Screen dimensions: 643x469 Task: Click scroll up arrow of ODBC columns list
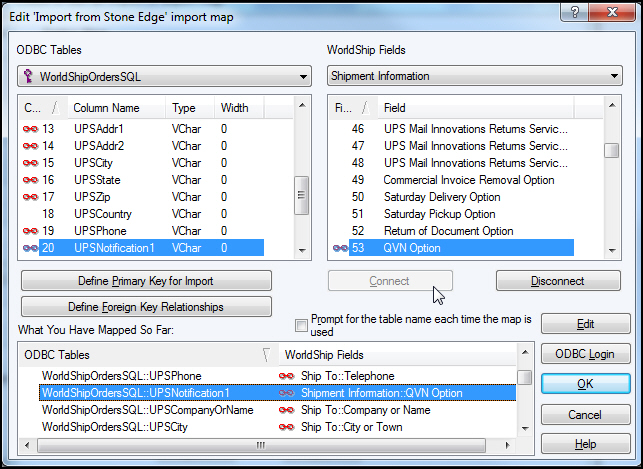point(302,105)
